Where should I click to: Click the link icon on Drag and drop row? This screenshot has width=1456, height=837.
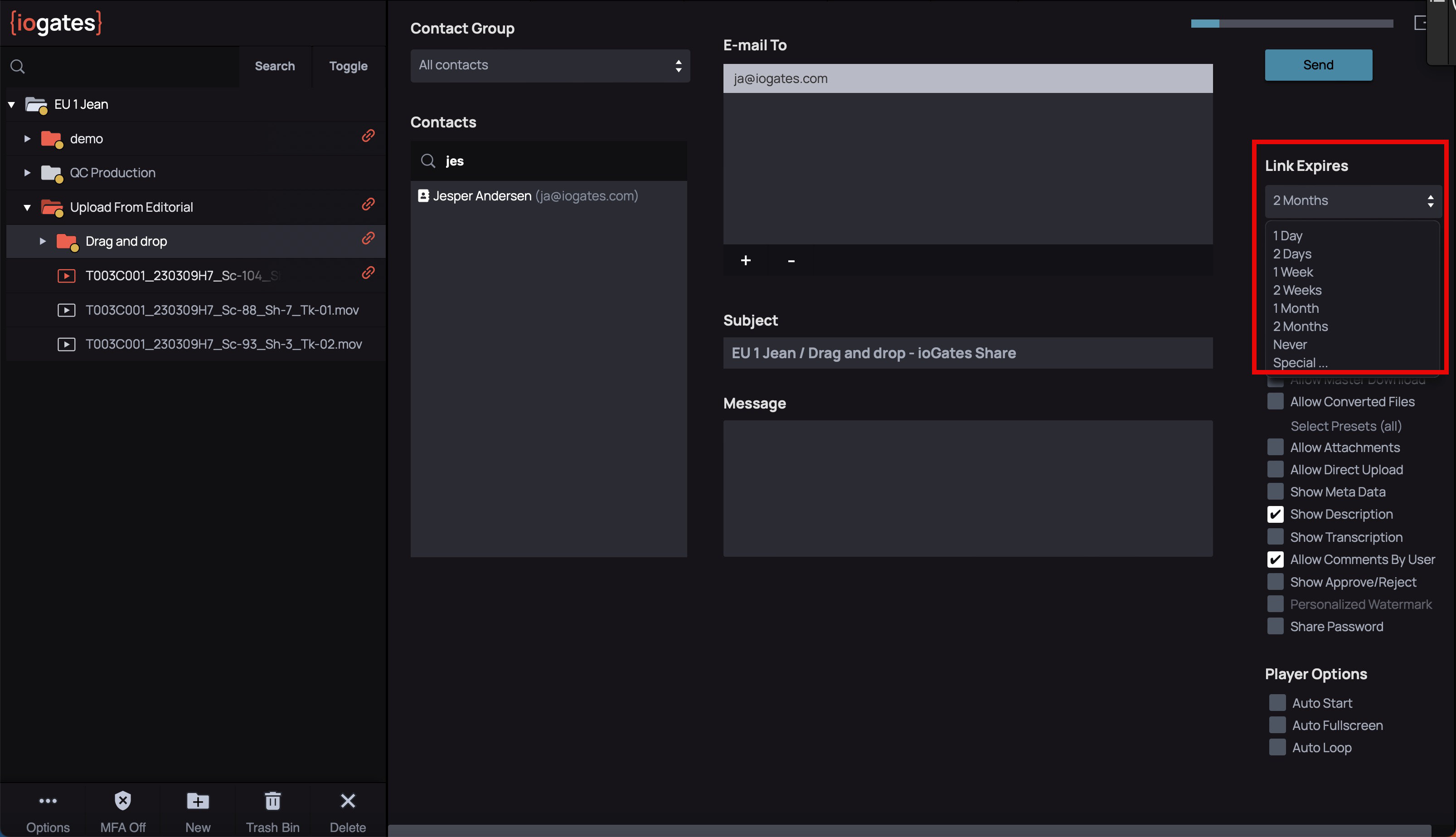coord(368,238)
